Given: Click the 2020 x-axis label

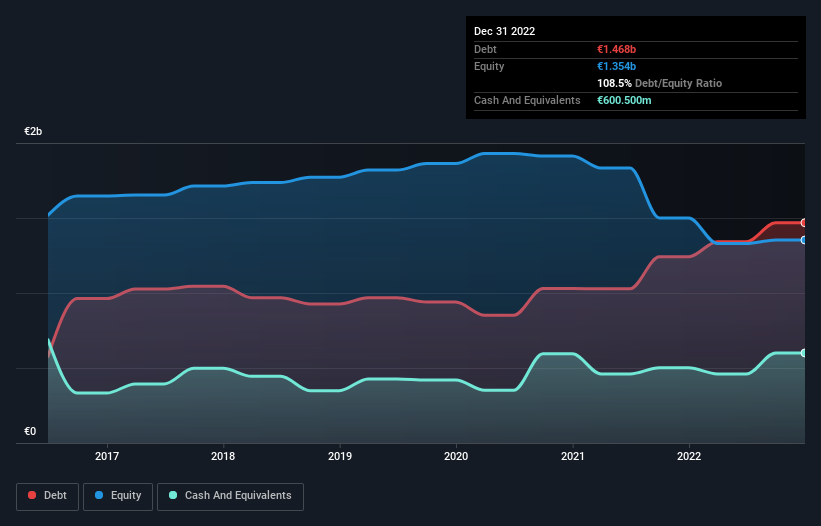Looking at the screenshot, I should click(456, 456).
